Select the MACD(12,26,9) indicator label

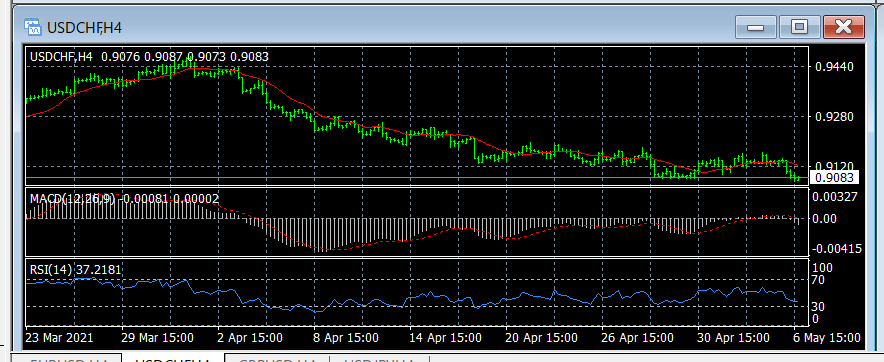point(73,198)
